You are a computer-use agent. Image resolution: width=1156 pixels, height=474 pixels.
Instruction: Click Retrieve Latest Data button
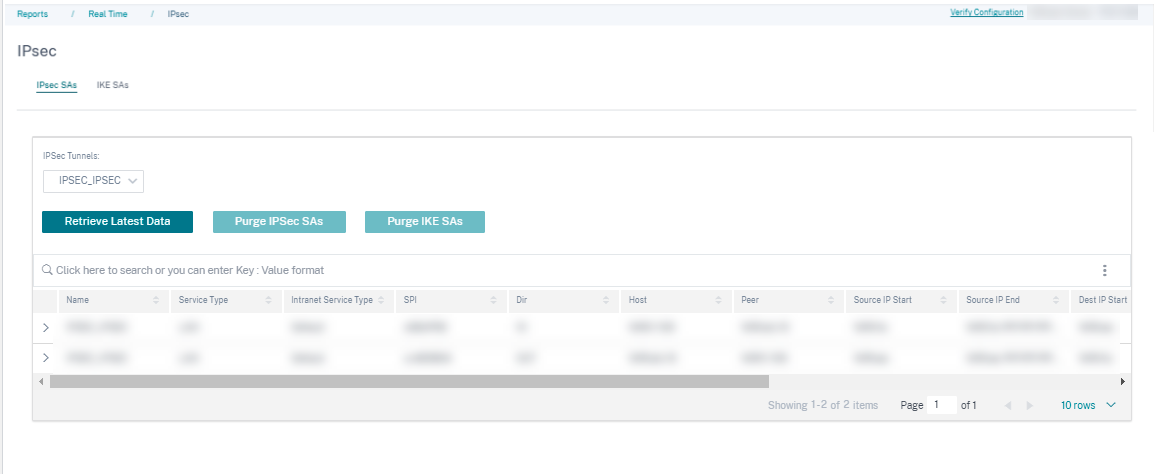pyautogui.click(x=117, y=222)
